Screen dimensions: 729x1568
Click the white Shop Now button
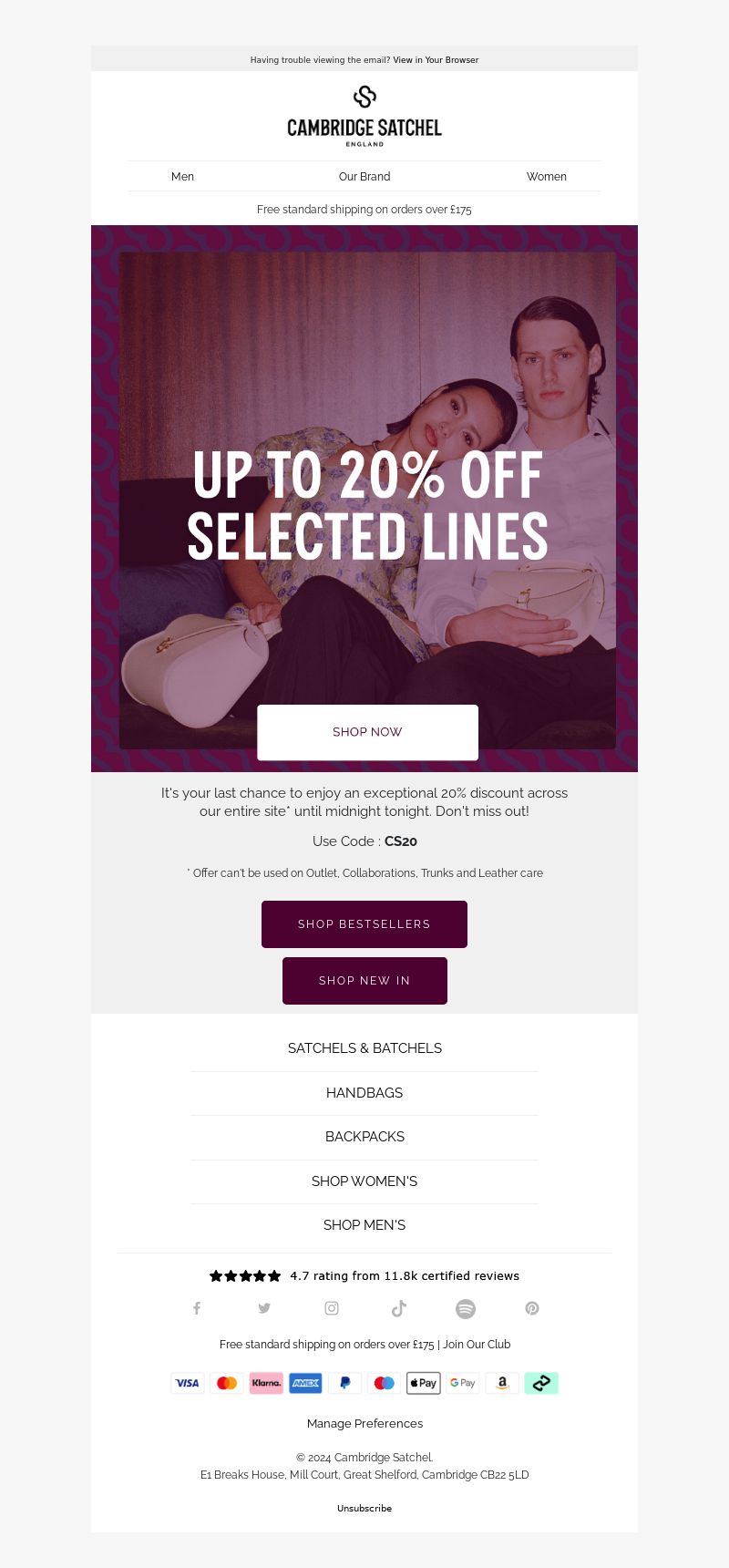click(x=367, y=732)
